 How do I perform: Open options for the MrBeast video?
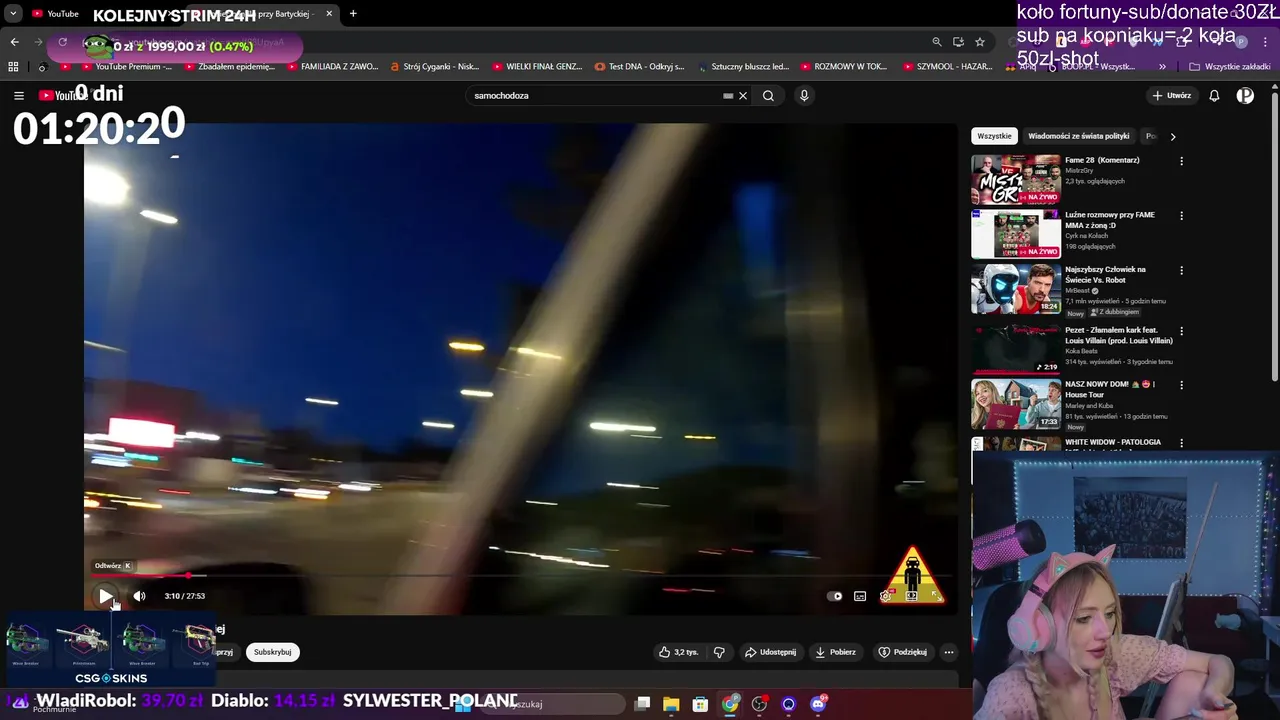[1181, 270]
